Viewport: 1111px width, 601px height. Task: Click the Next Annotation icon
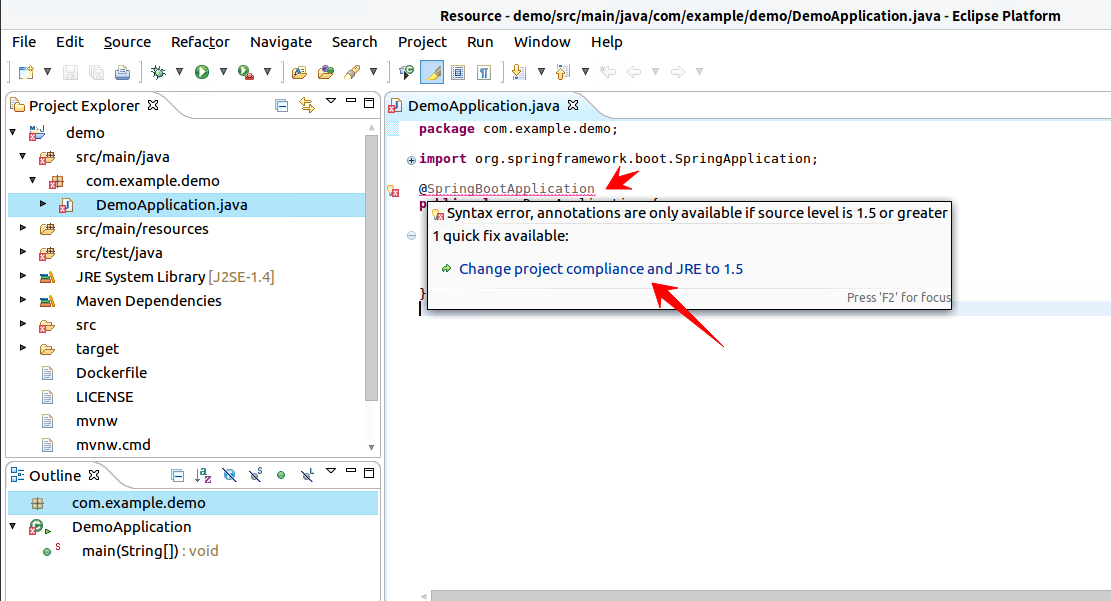click(x=519, y=72)
